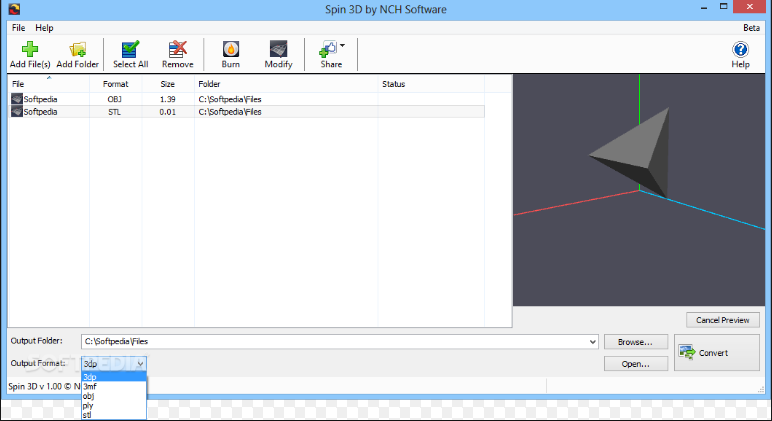Screen dimensions: 772x421
Task: Click the Add File(s) green plus icon
Action: (x=30, y=49)
